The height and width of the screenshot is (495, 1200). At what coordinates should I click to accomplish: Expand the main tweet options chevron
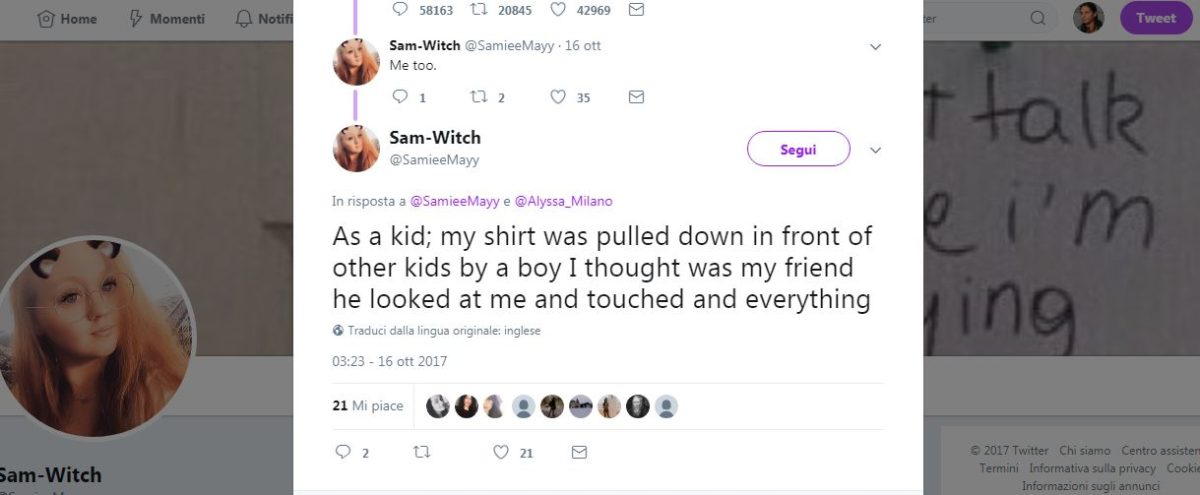coord(876,150)
